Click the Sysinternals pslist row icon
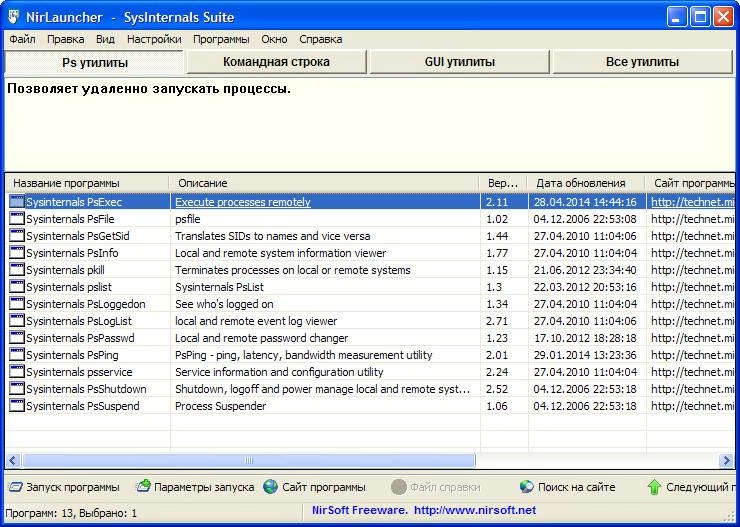Image resolution: width=740 pixels, height=527 pixels. (17, 287)
